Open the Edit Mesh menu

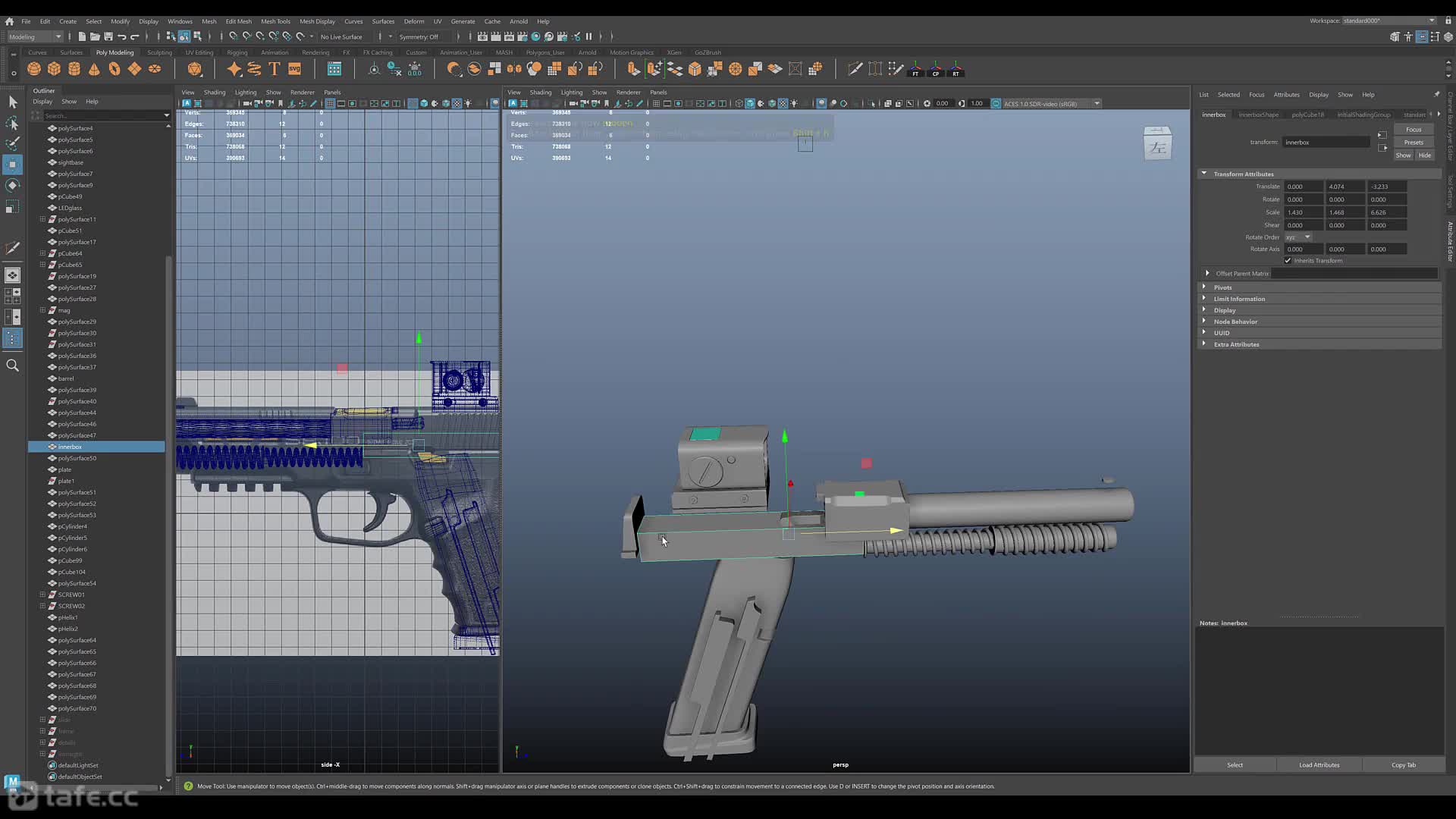pos(238,21)
